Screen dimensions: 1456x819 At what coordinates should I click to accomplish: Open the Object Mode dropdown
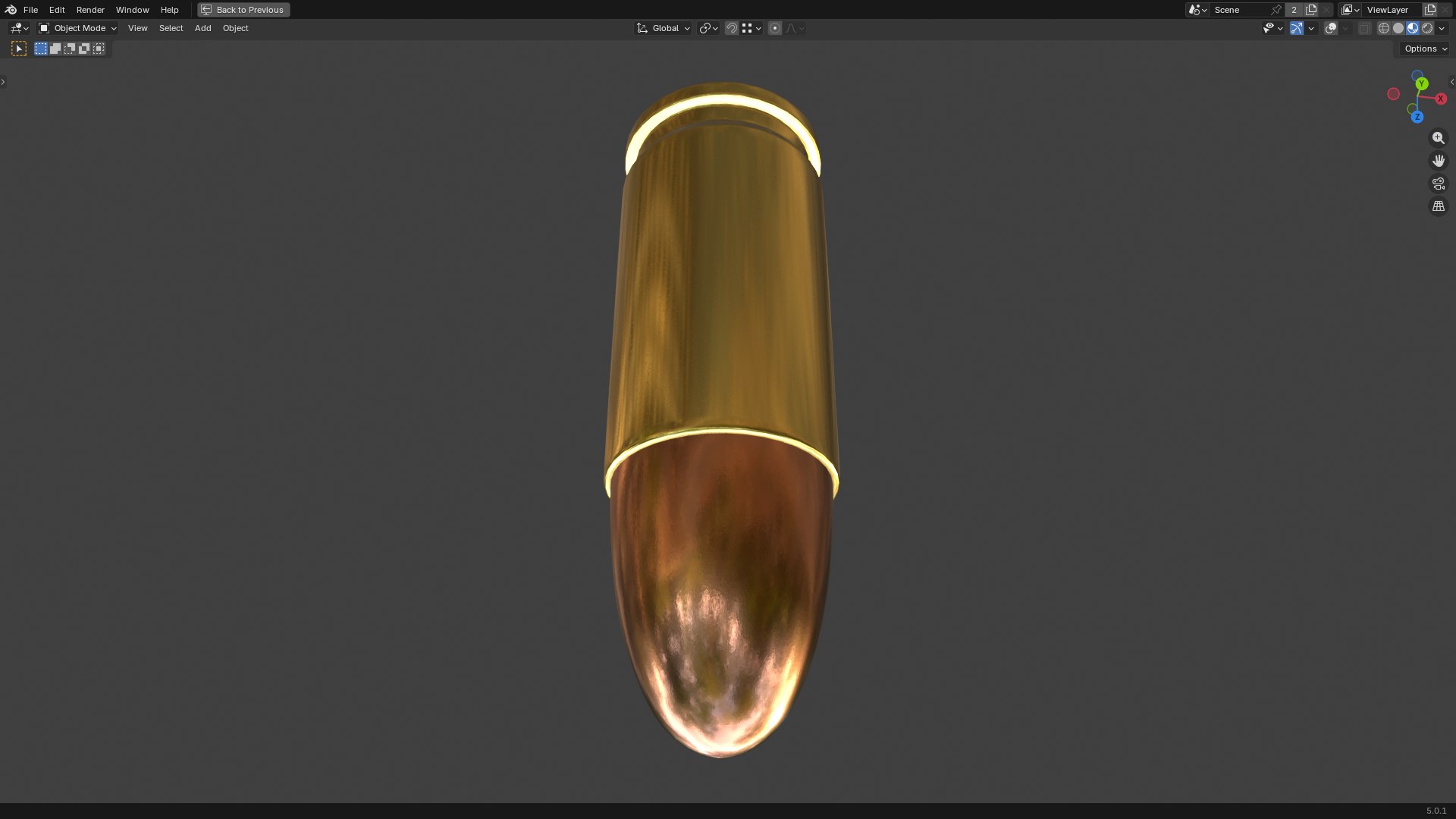coord(78,28)
